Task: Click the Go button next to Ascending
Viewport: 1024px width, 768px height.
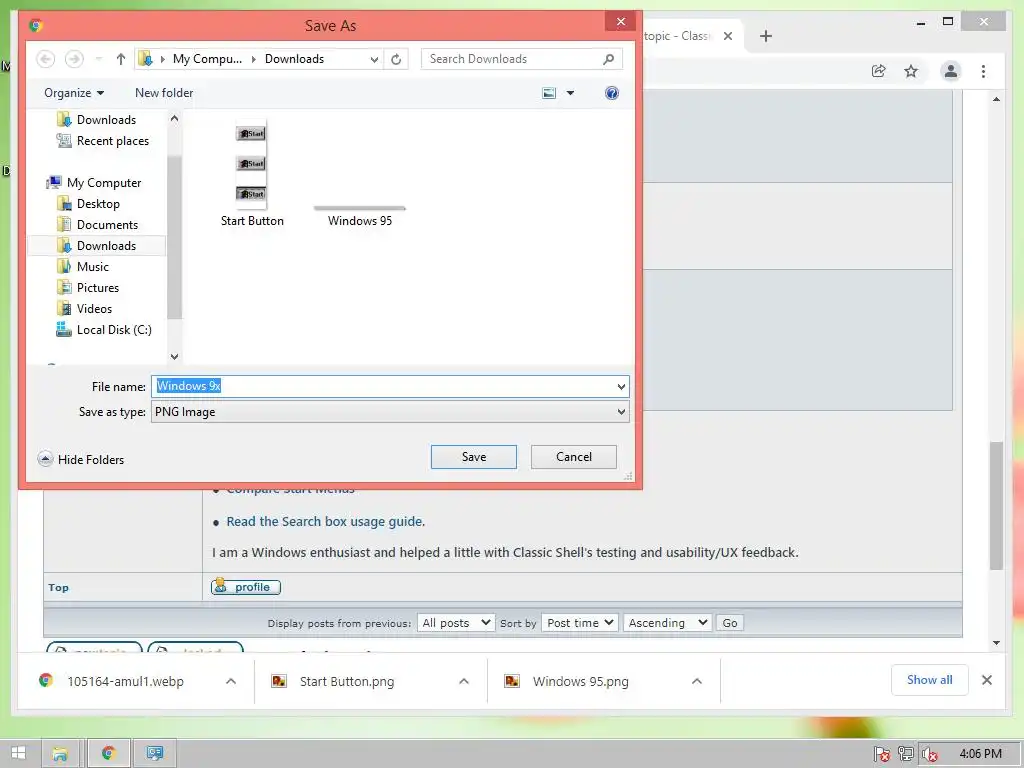Action: tap(729, 622)
